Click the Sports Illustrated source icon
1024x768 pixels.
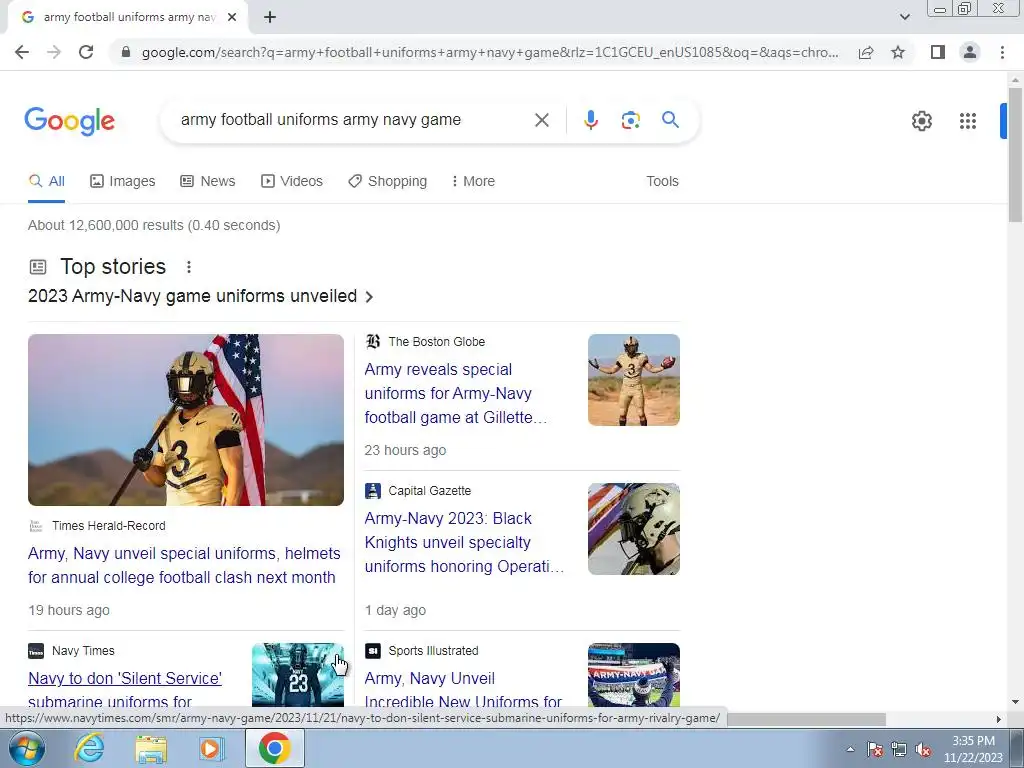[373, 651]
